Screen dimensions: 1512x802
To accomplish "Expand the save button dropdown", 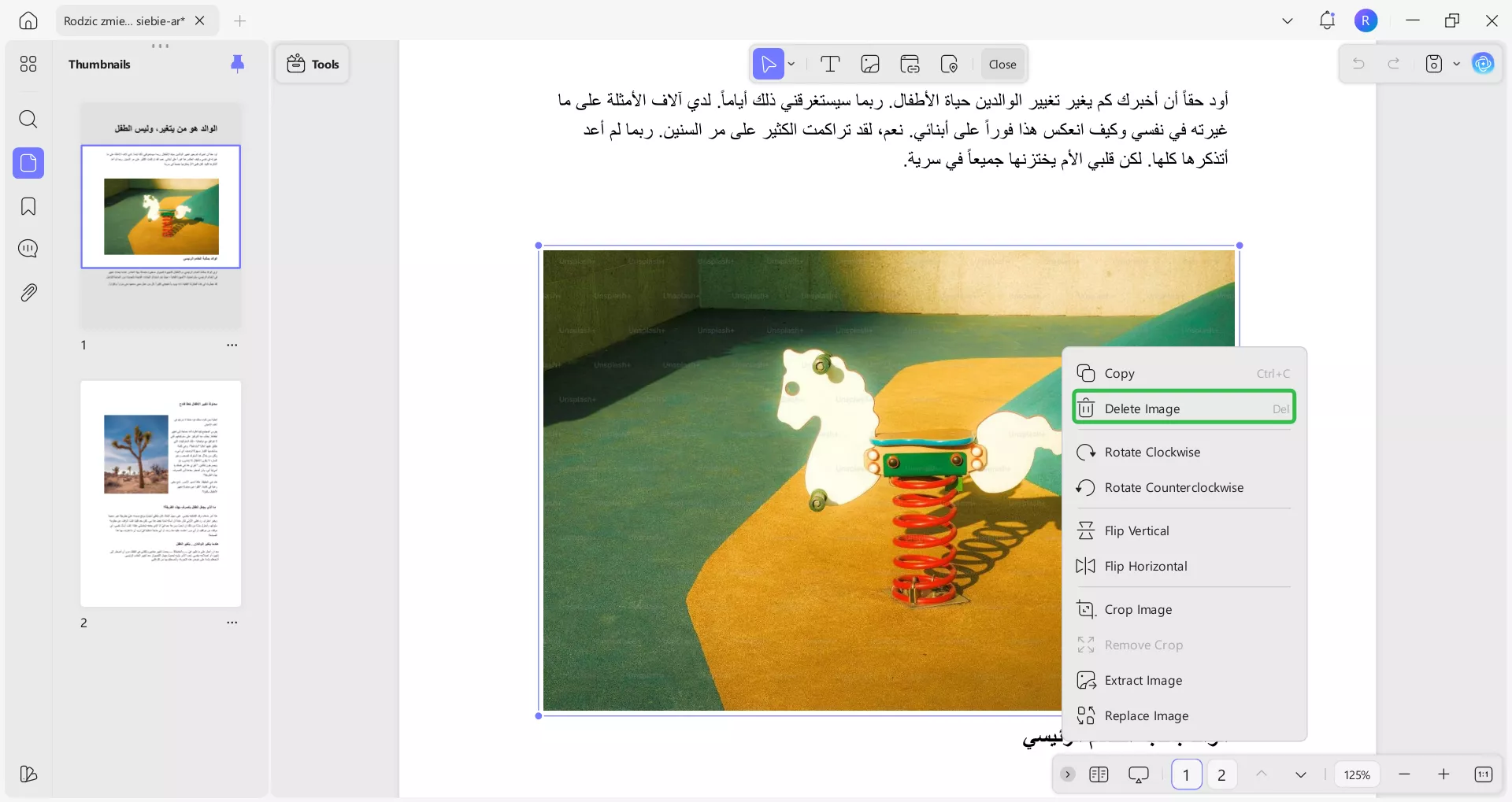I will (x=1456, y=64).
